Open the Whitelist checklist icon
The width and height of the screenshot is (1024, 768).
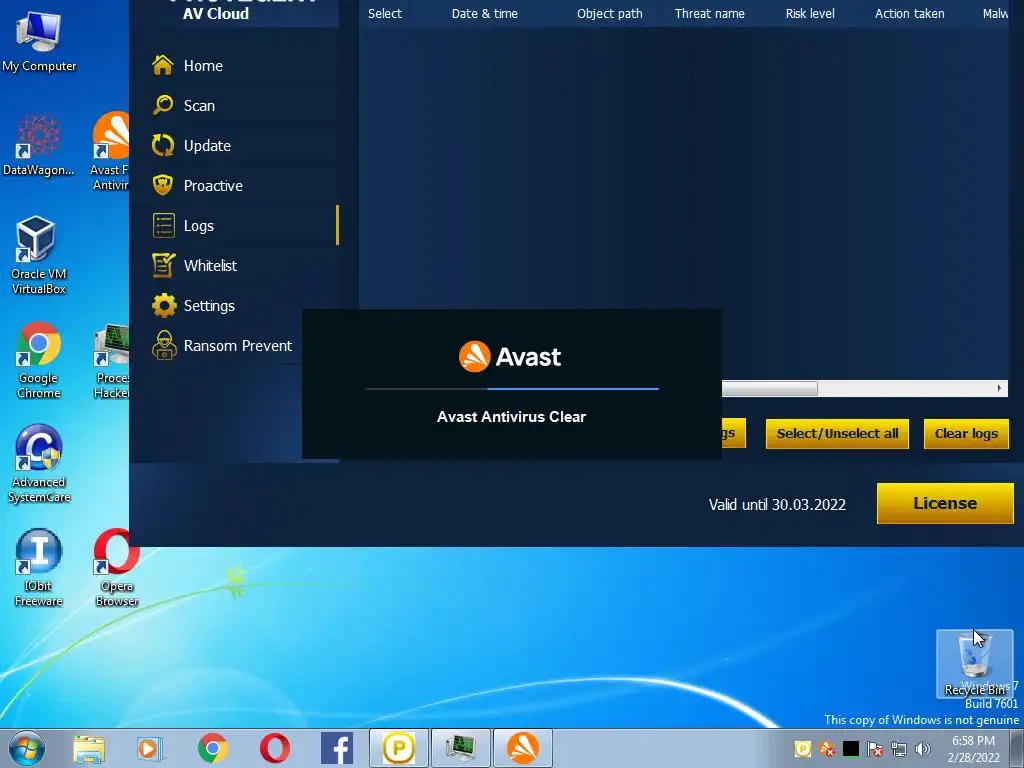click(x=163, y=265)
